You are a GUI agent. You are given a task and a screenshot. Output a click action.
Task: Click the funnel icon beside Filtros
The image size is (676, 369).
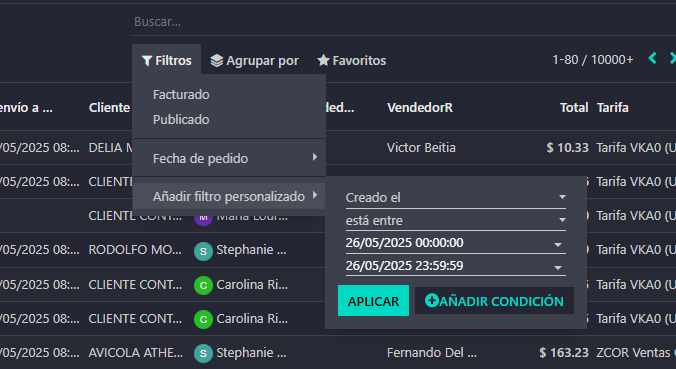(x=147, y=61)
